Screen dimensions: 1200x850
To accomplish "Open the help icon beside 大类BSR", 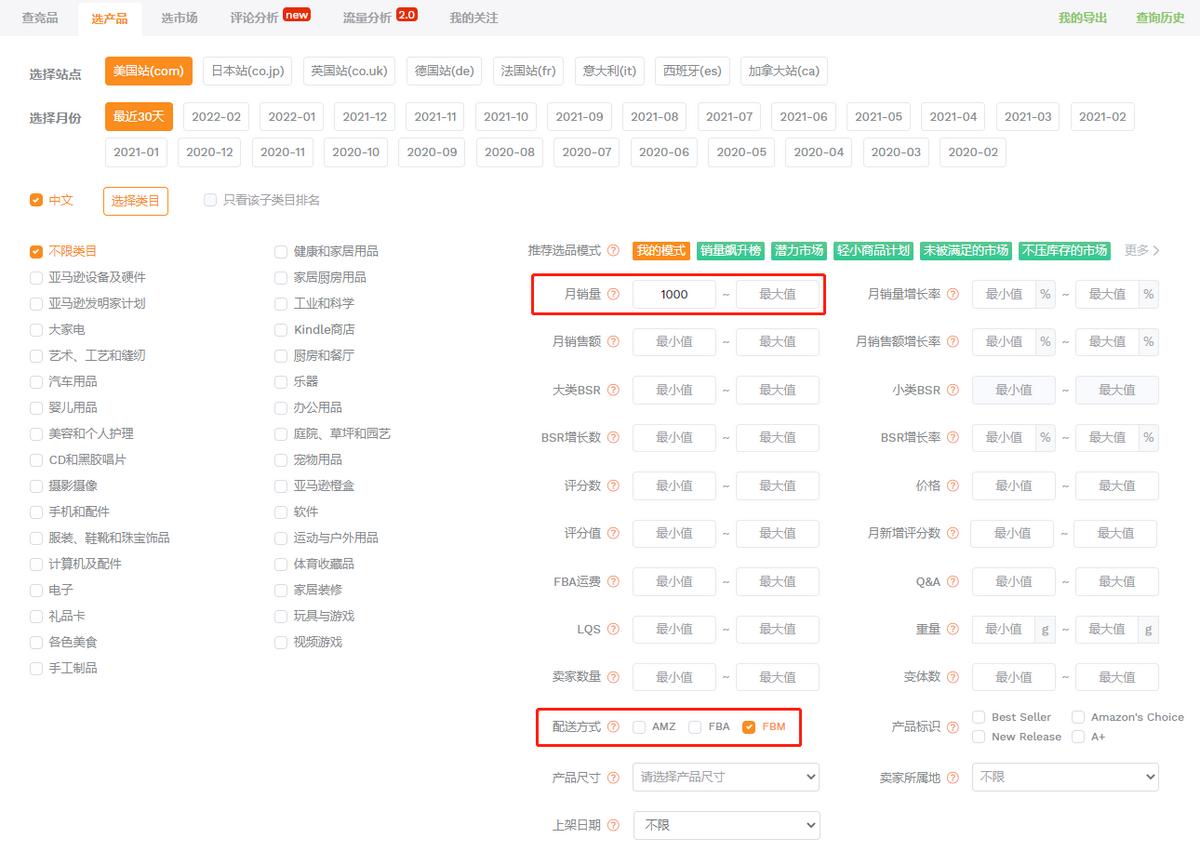I will 613,389.
